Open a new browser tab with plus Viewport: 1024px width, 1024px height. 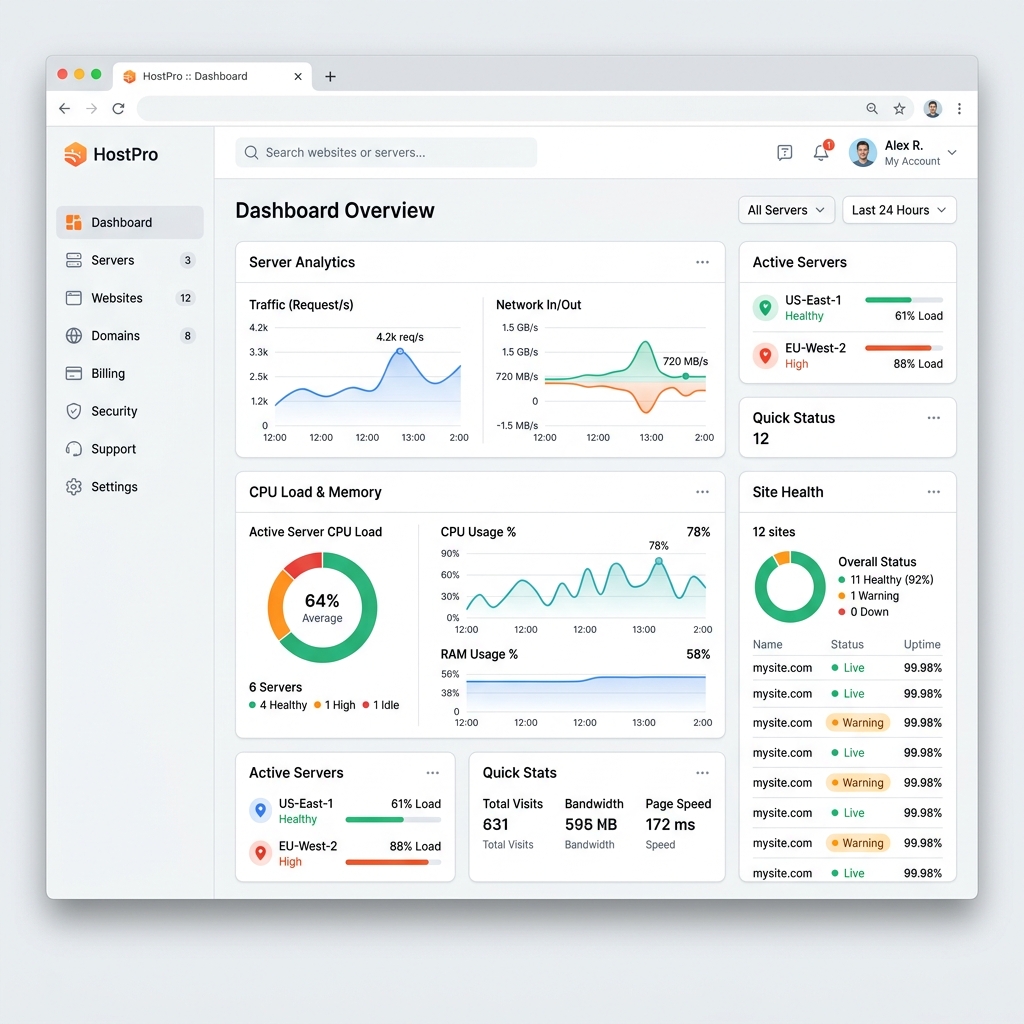(330, 77)
